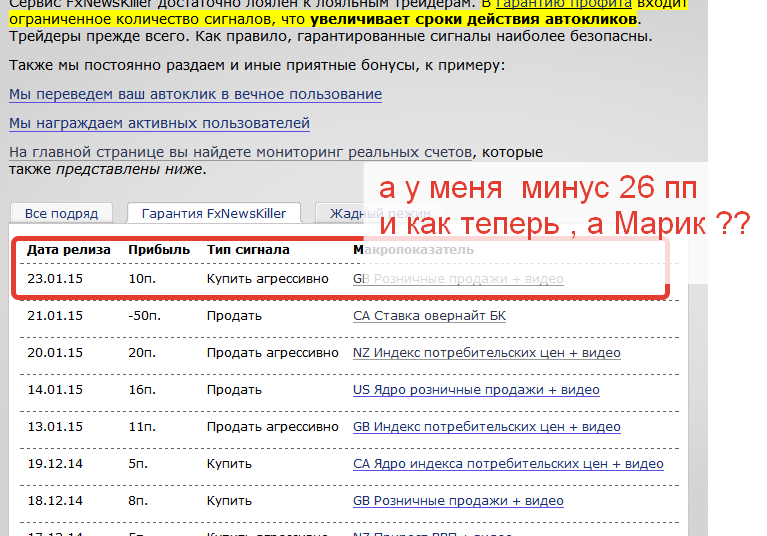This screenshot has height=536, width=767.
Task: Select date cell '18.12.14'
Action: pyautogui.click(x=55, y=501)
